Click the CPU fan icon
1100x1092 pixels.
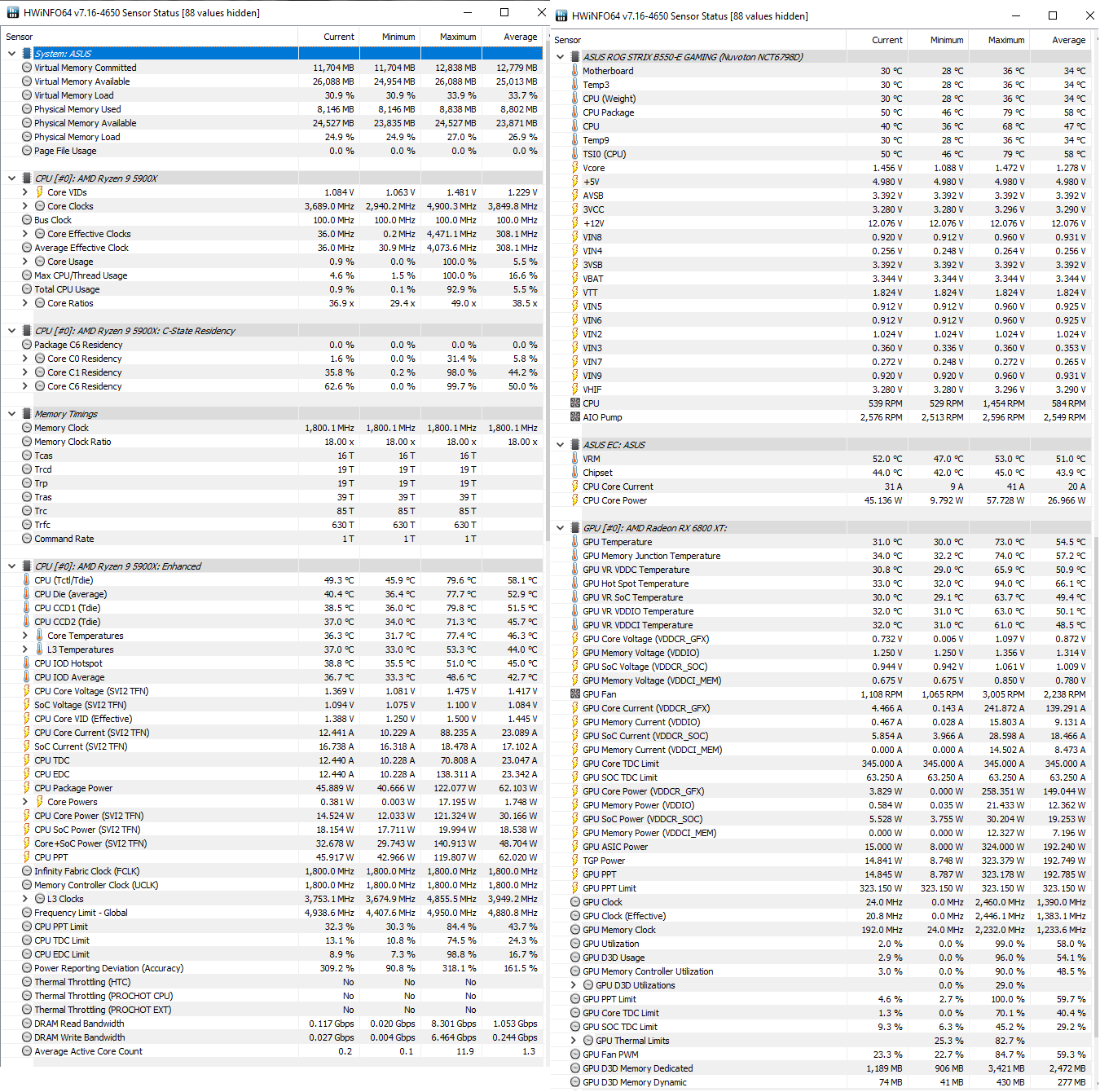point(575,403)
